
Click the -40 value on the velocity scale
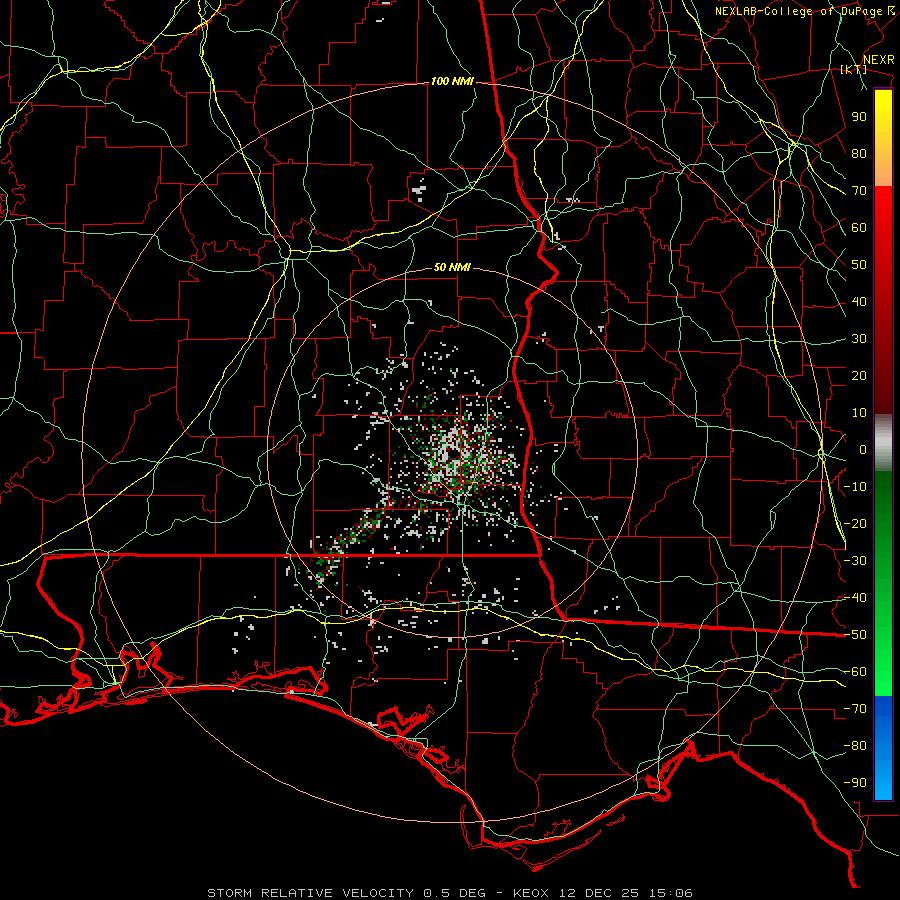tap(855, 598)
